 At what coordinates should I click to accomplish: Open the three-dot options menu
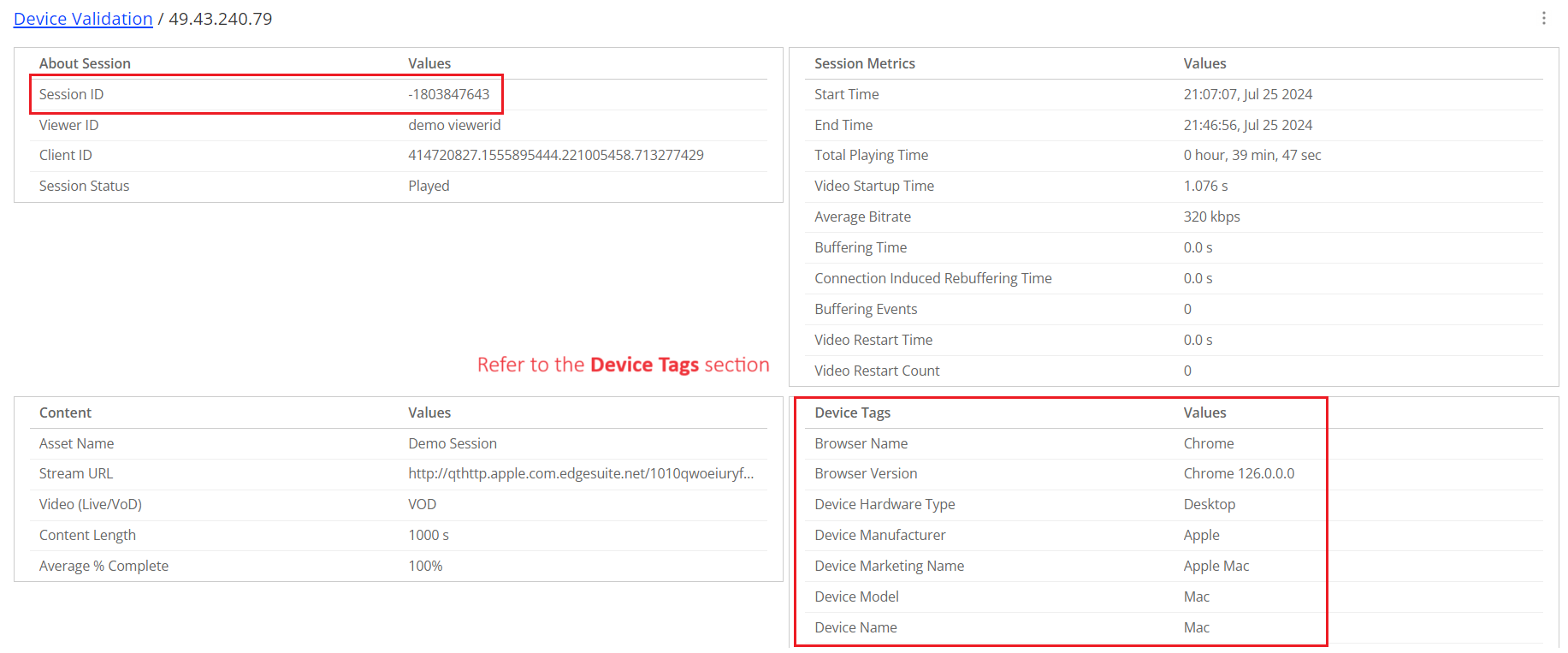[1543, 18]
